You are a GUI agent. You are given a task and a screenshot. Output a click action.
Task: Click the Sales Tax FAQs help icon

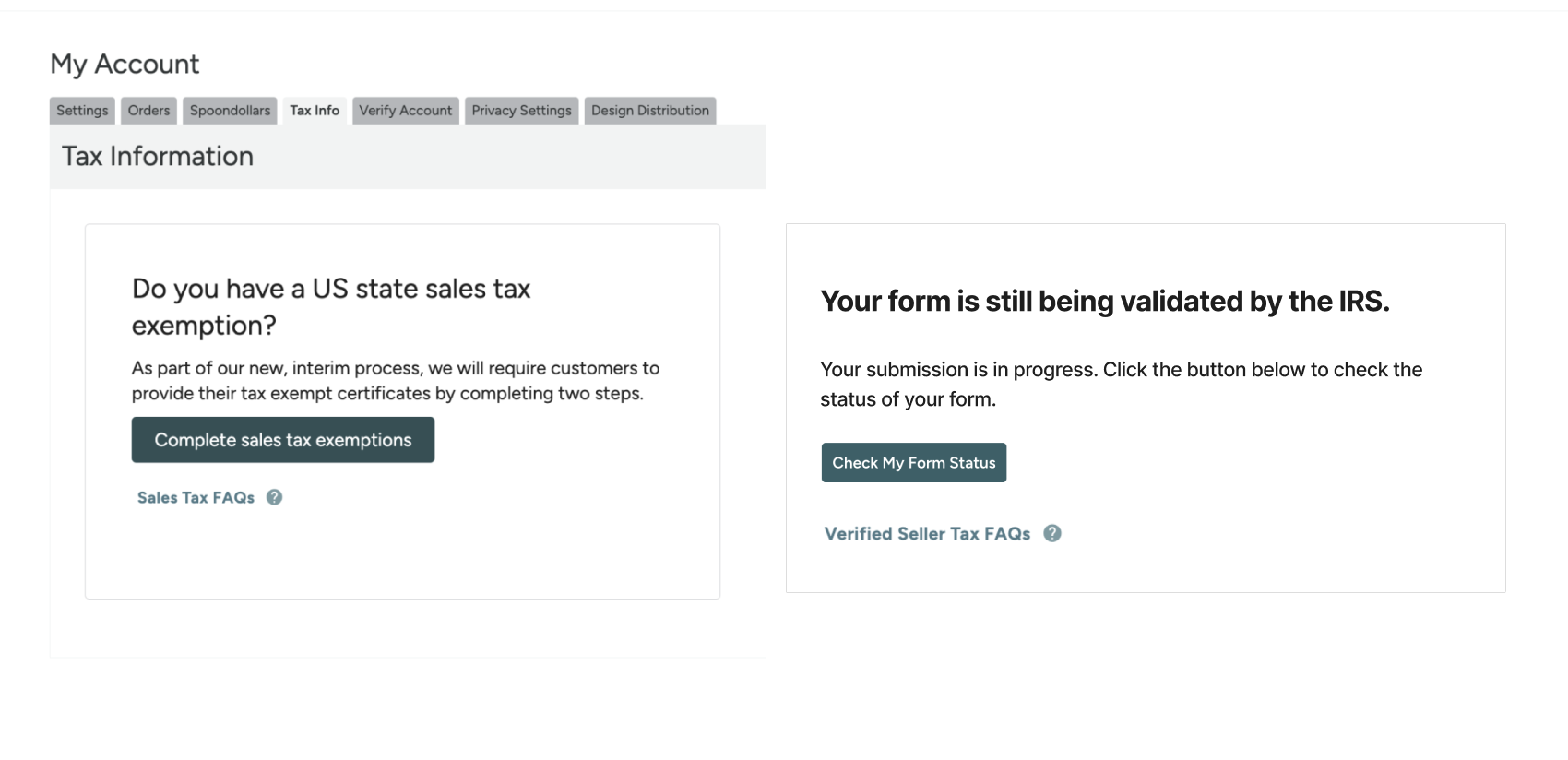coord(273,497)
